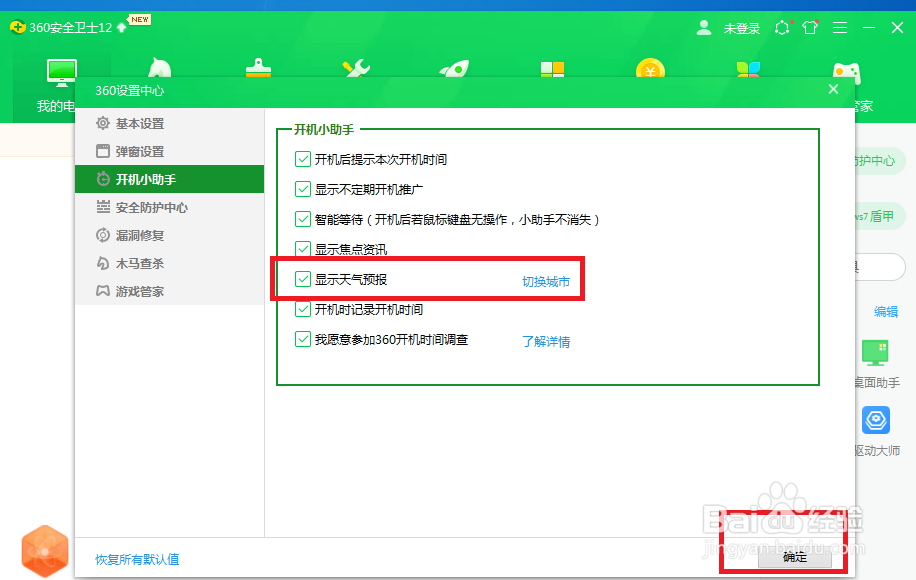The image size is (916, 580).
Task: Open software manager colored tiles icon
Action: coord(748,69)
